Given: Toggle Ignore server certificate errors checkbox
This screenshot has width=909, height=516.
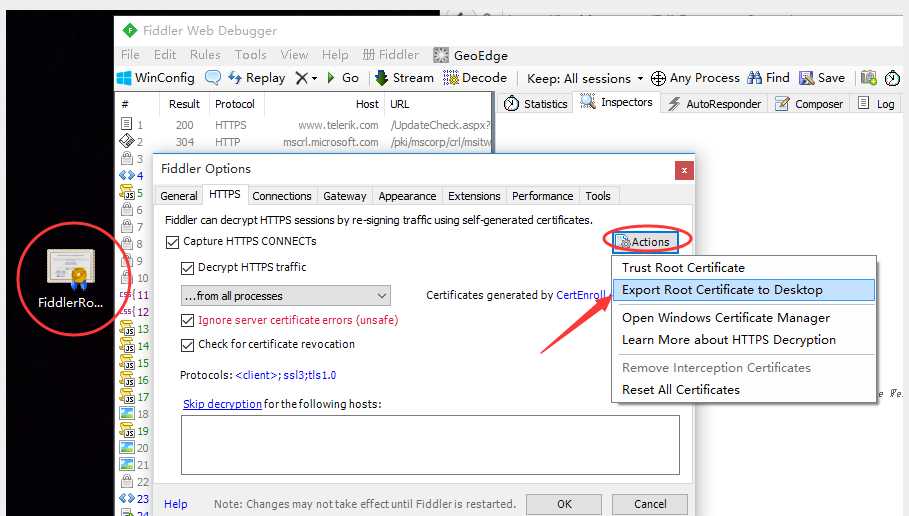Looking at the screenshot, I should [187, 321].
